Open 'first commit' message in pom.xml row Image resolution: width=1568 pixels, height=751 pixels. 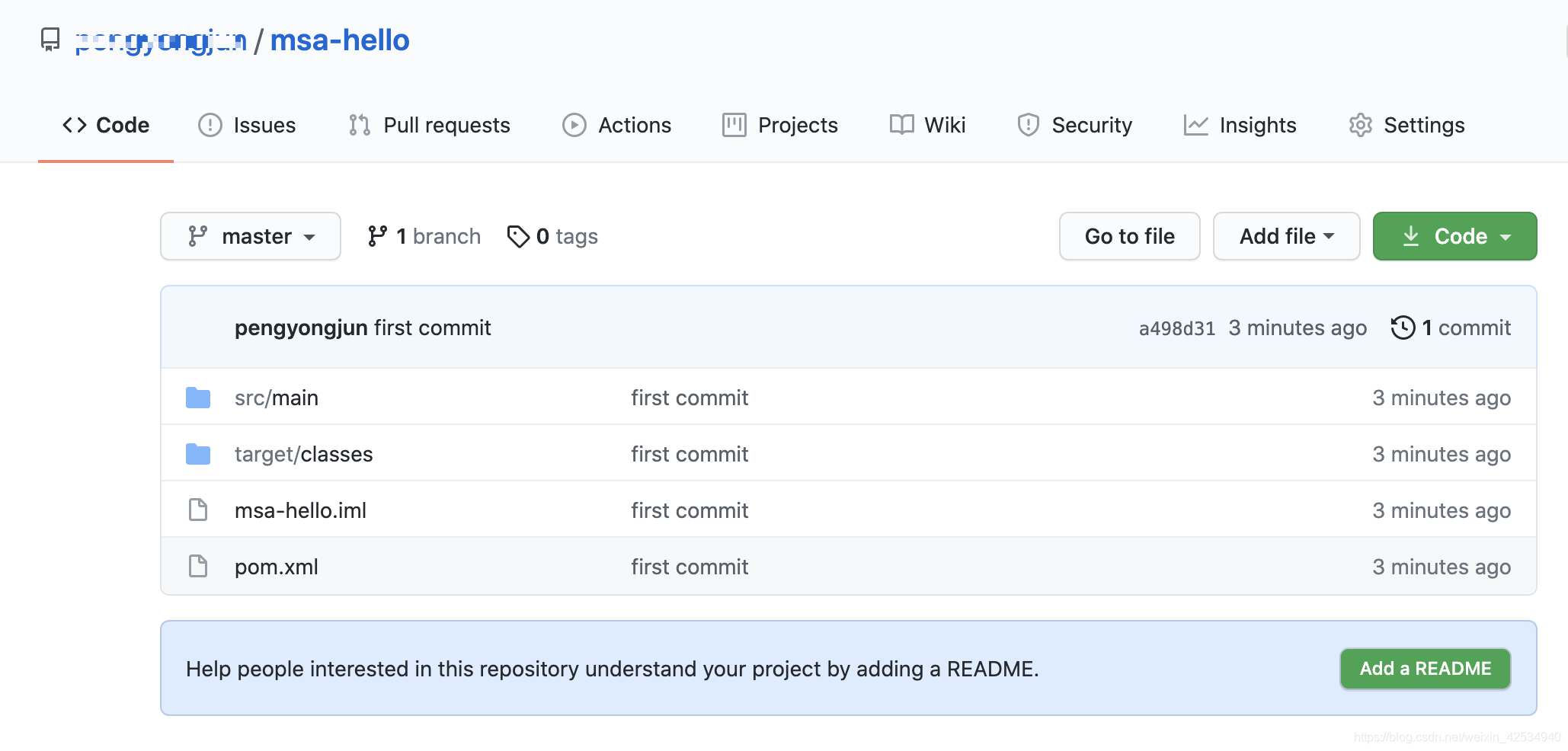(x=690, y=567)
